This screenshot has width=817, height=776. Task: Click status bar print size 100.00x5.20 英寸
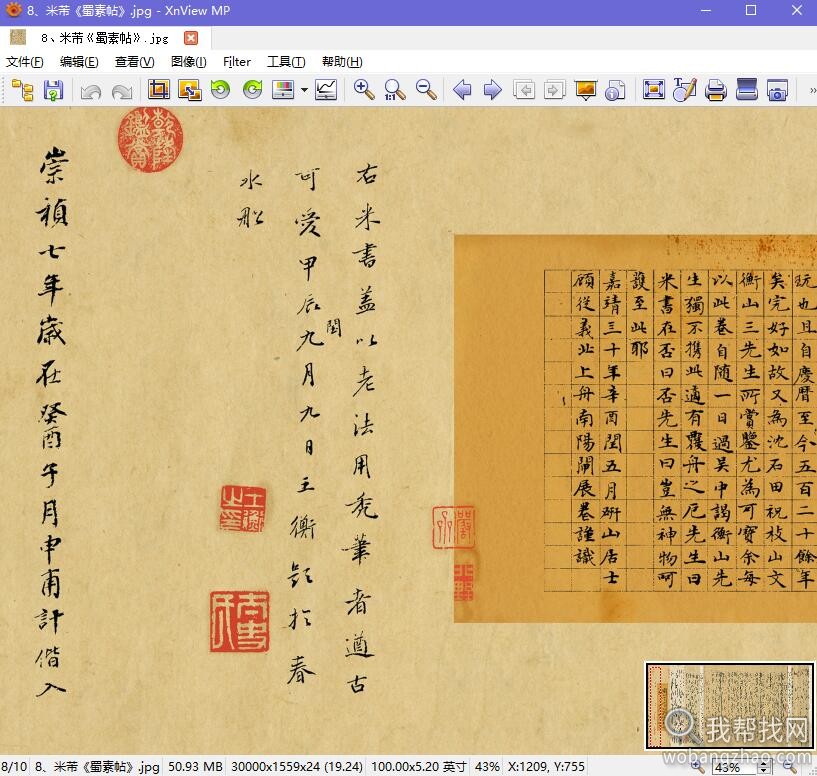(x=419, y=767)
